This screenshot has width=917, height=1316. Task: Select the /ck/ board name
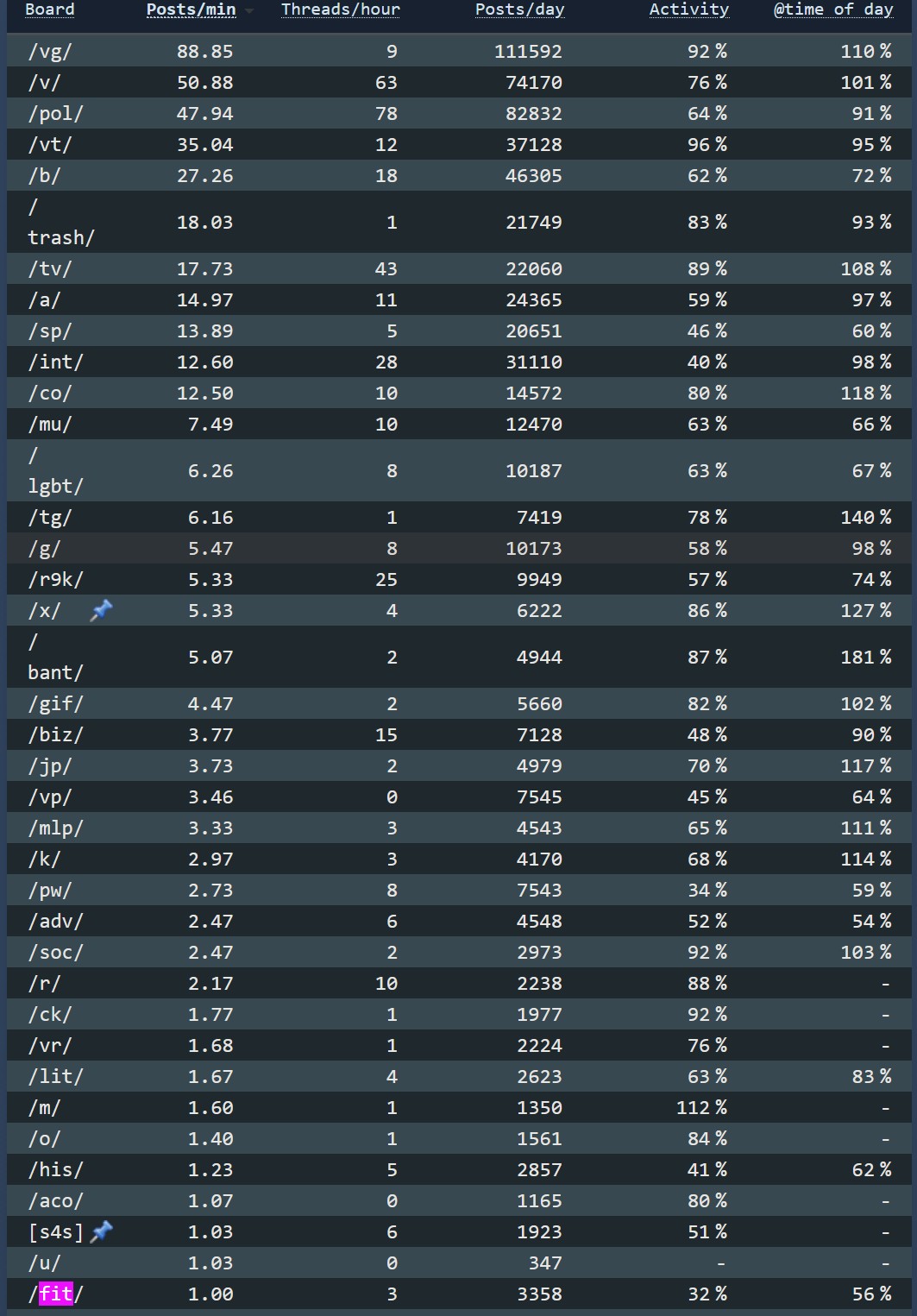click(x=50, y=1015)
